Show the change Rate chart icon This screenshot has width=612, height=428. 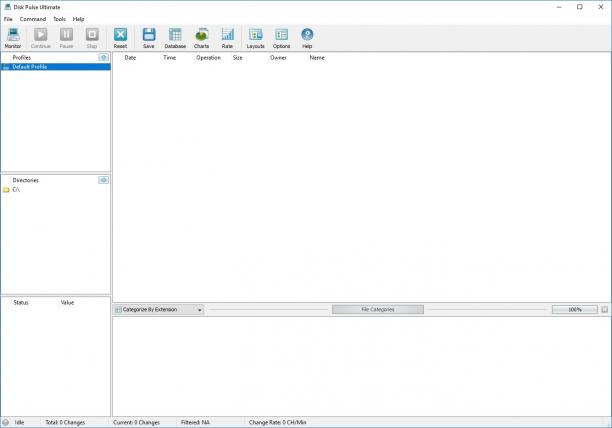pyautogui.click(x=227, y=35)
